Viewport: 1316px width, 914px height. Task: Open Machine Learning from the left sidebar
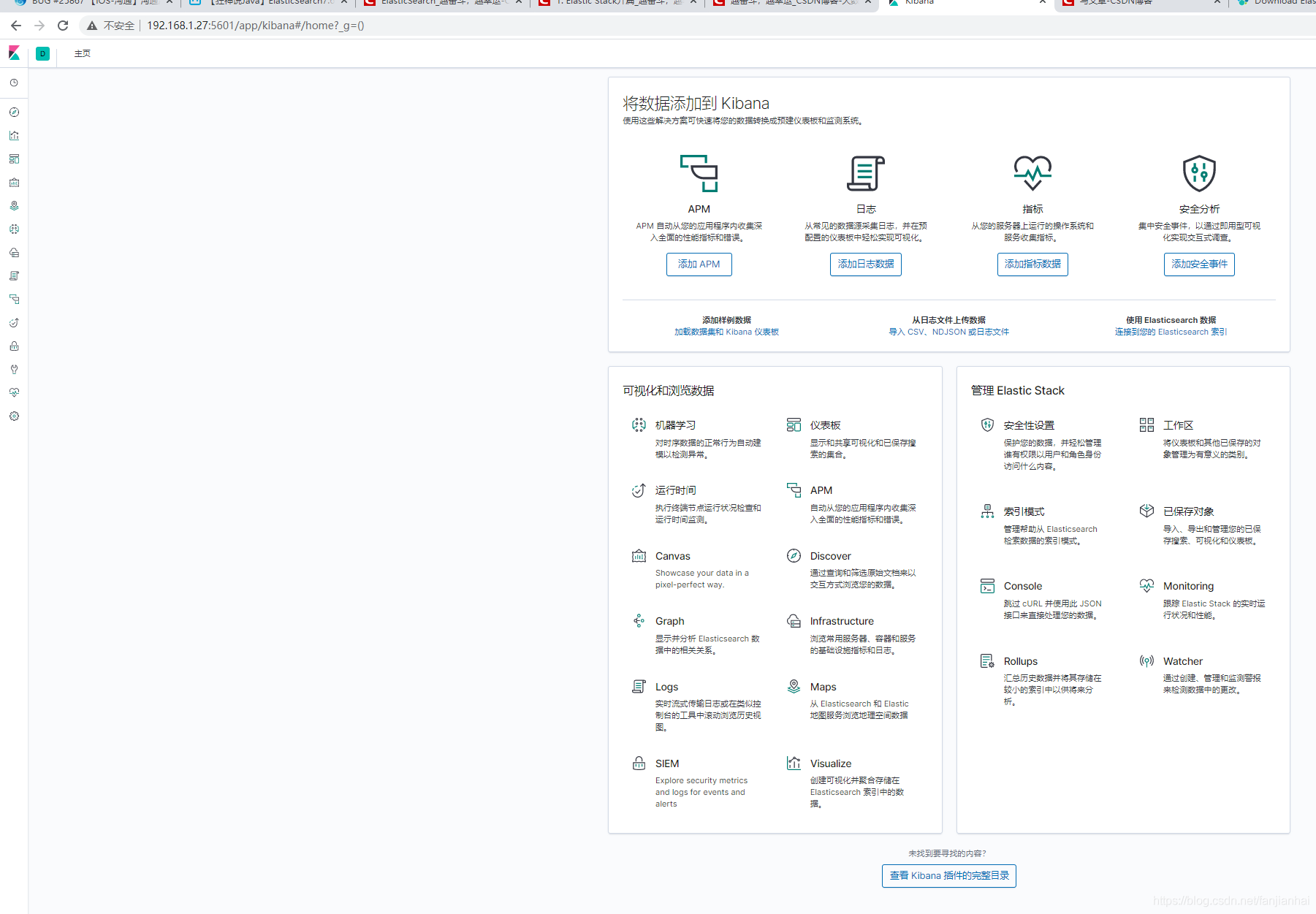click(x=14, y=229)
